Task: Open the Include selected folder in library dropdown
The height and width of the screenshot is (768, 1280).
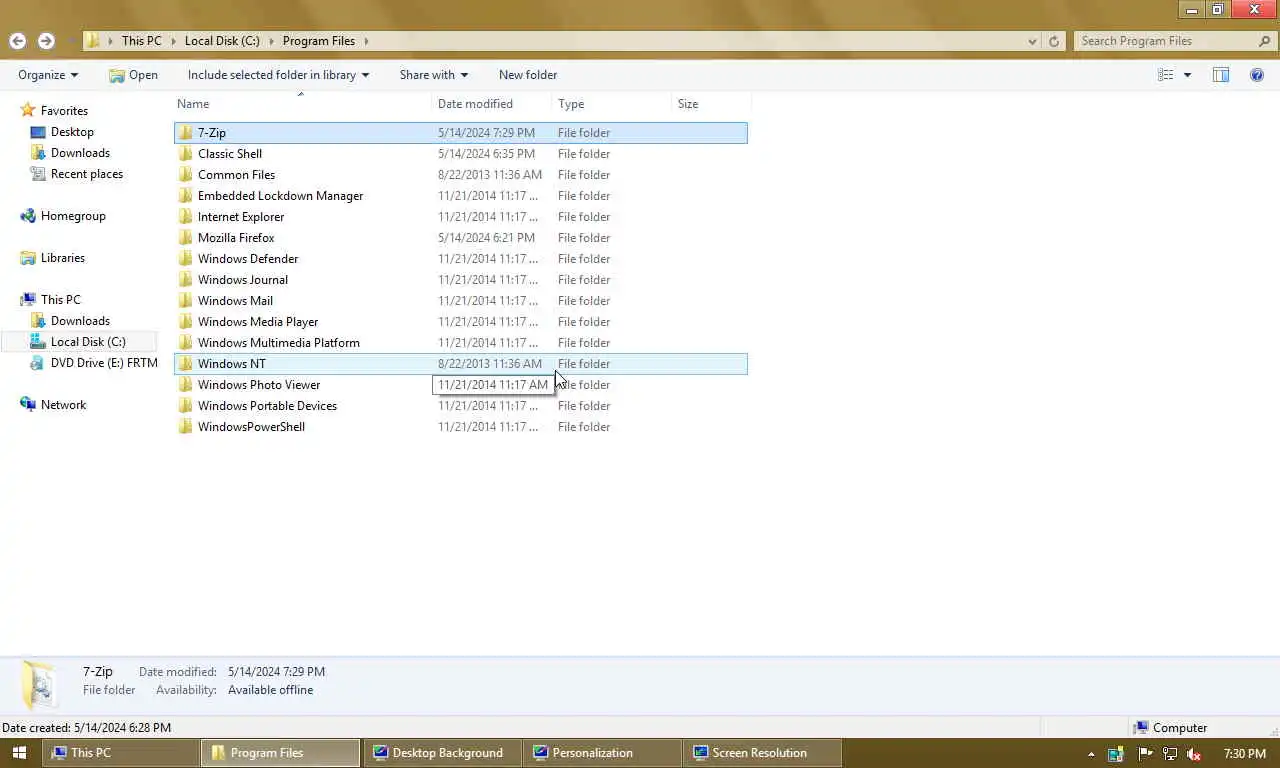Action: pos(278,75)
